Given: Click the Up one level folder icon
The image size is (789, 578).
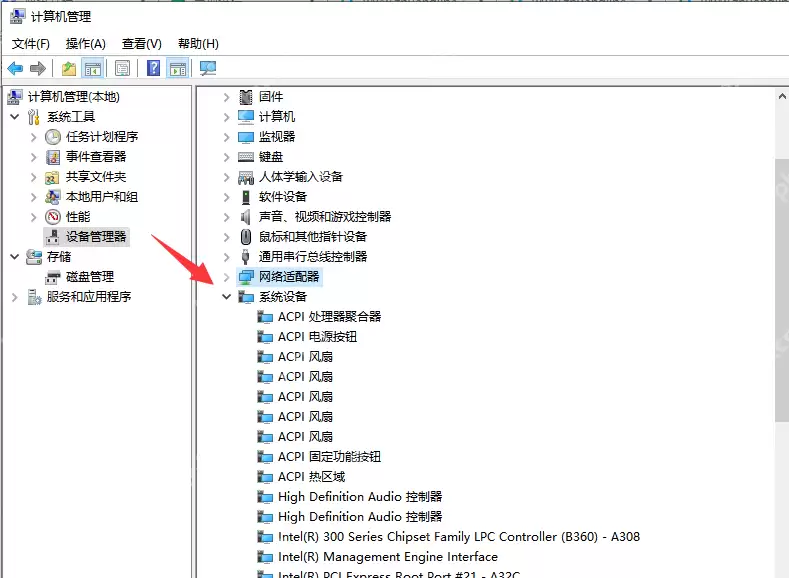Looking at the screenshot, I should coord(69,68).
